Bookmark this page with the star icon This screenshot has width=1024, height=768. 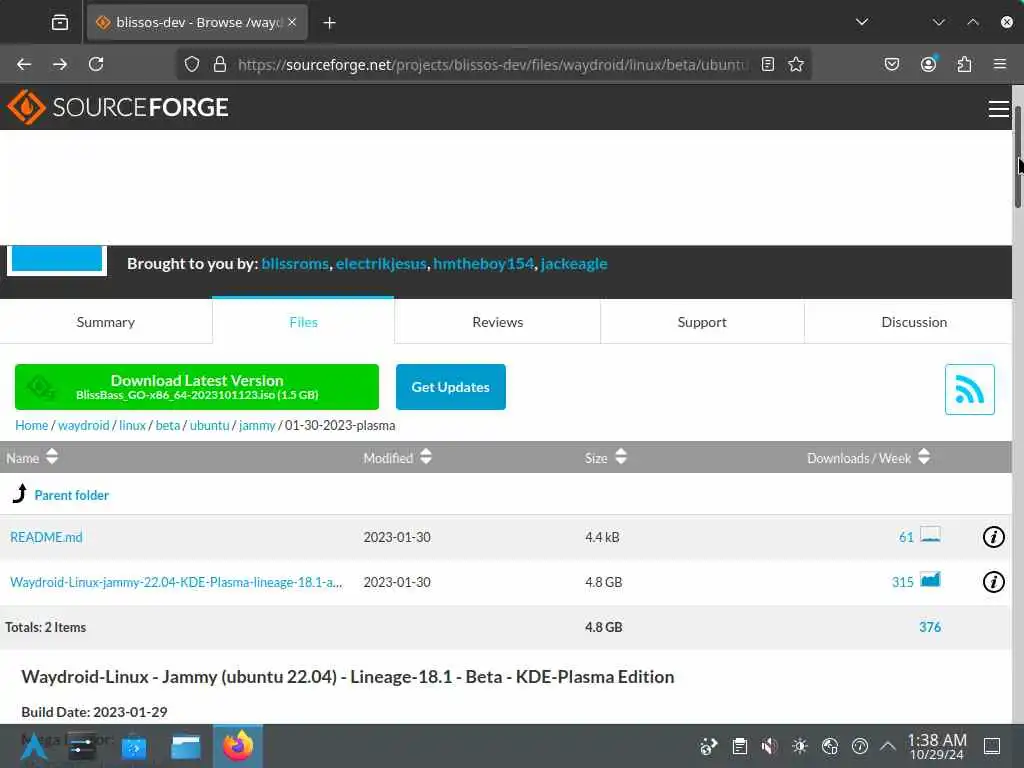click(x=796, y=64)
